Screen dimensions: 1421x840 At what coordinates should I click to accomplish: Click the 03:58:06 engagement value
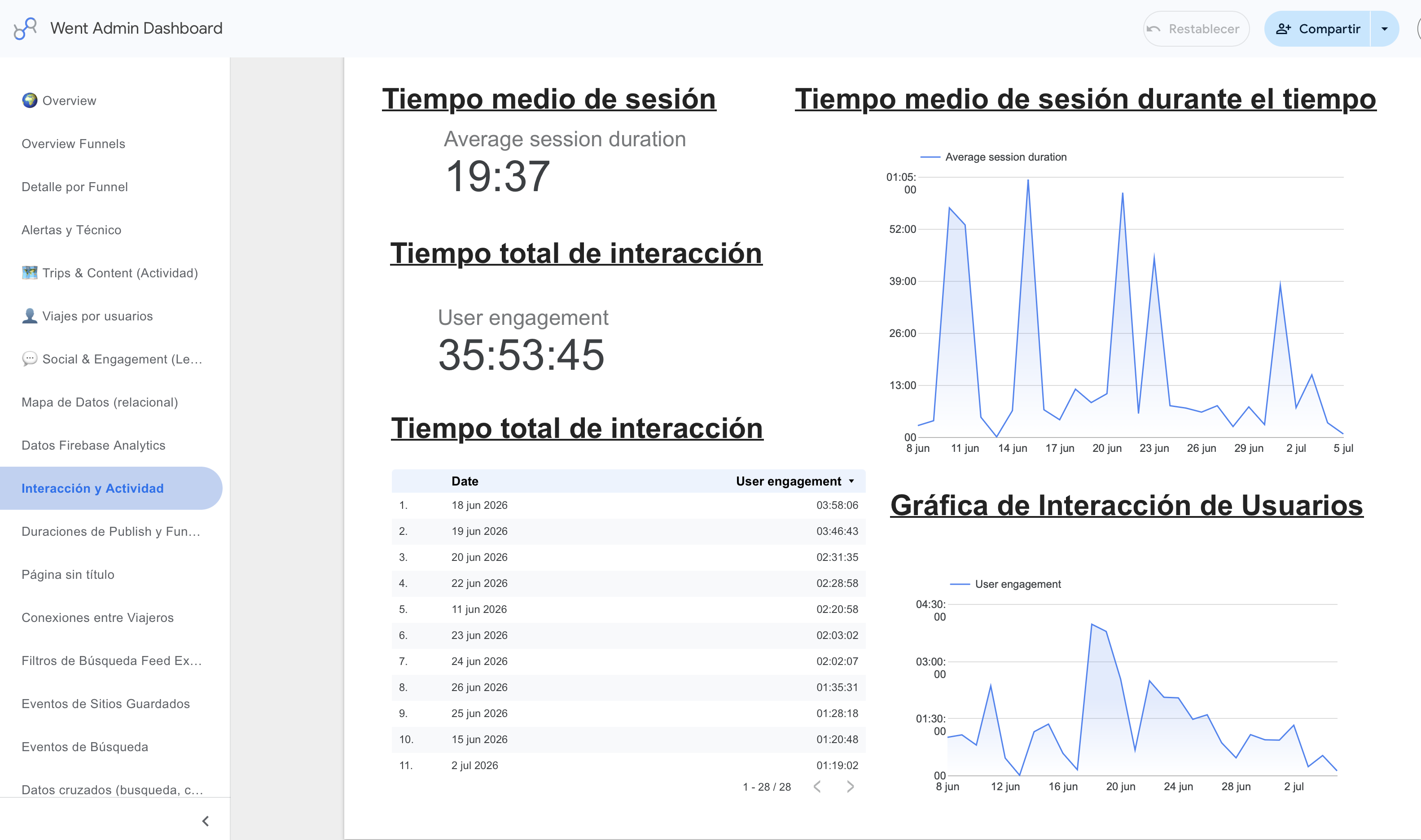[837, 505]
